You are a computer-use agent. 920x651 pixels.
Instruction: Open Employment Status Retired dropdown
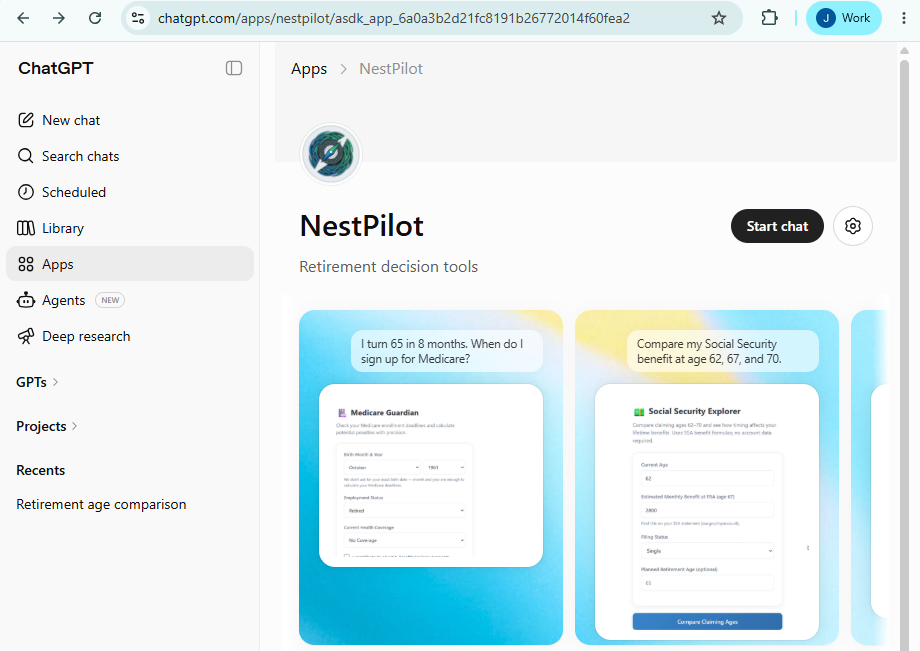tap(405, 510)
